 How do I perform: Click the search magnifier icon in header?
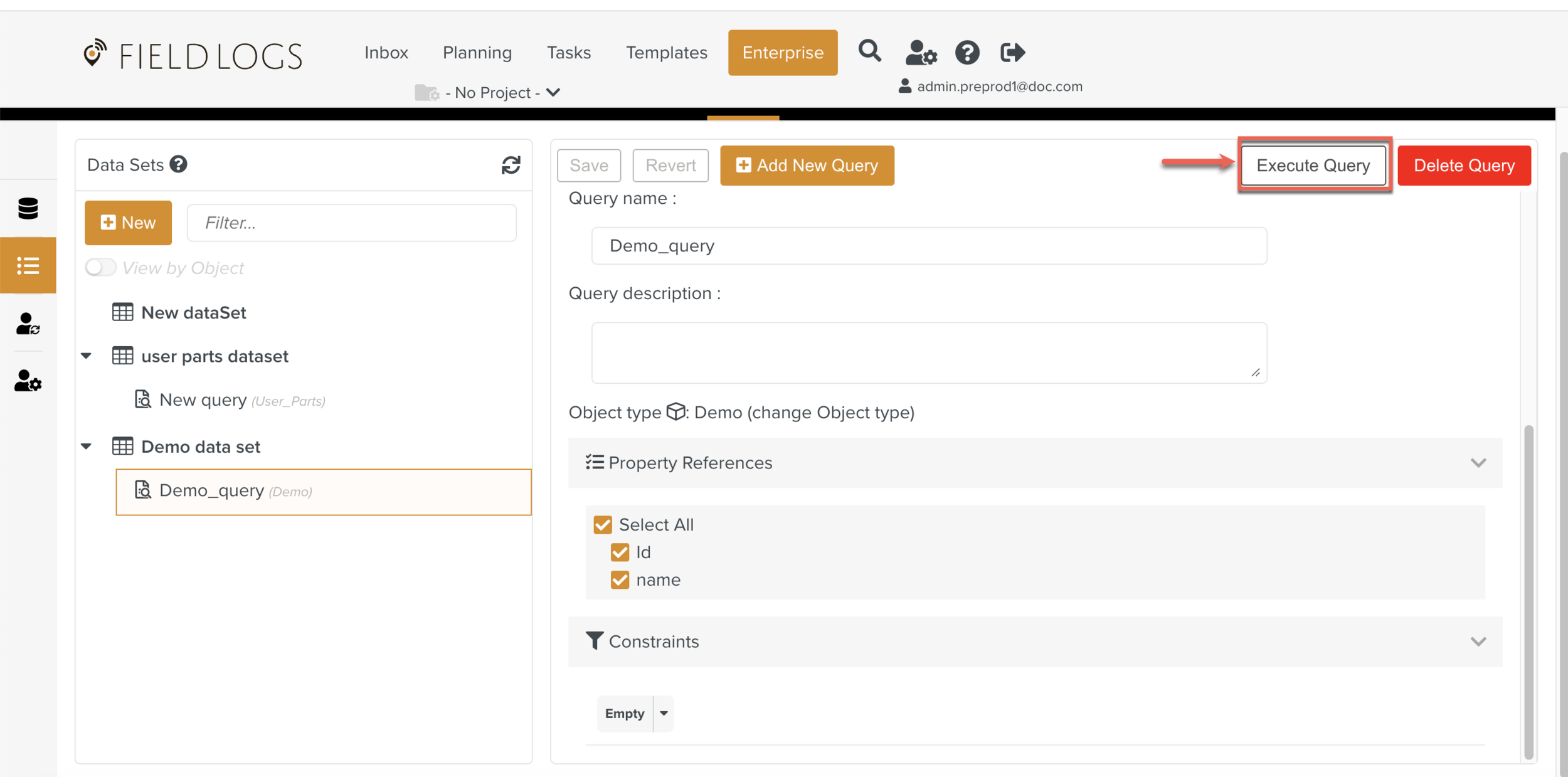click(869, 51)
